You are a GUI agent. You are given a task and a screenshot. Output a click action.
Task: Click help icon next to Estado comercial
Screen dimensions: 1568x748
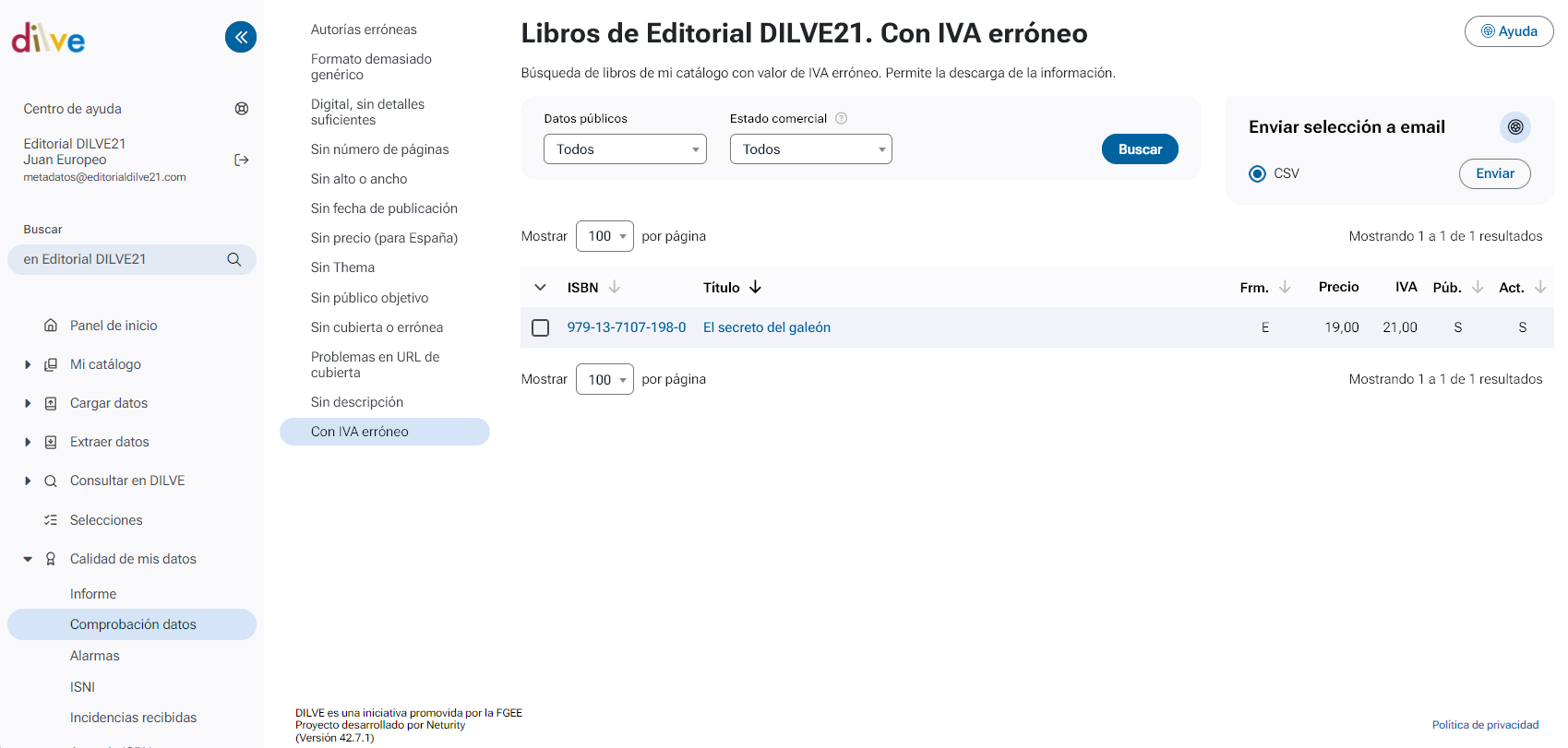click(x=841, y=119)
